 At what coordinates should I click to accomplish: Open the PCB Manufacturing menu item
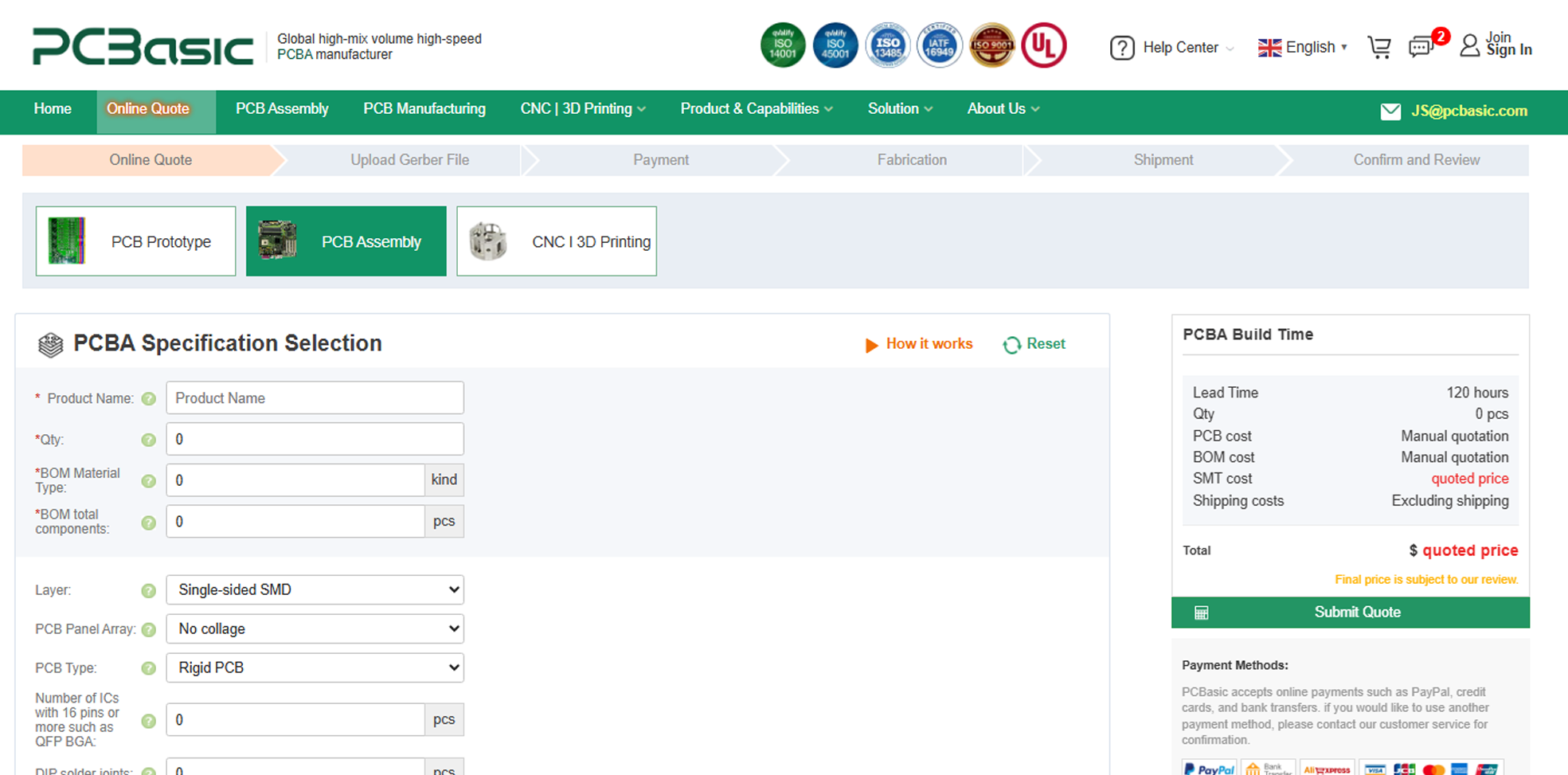click(424, 109)
